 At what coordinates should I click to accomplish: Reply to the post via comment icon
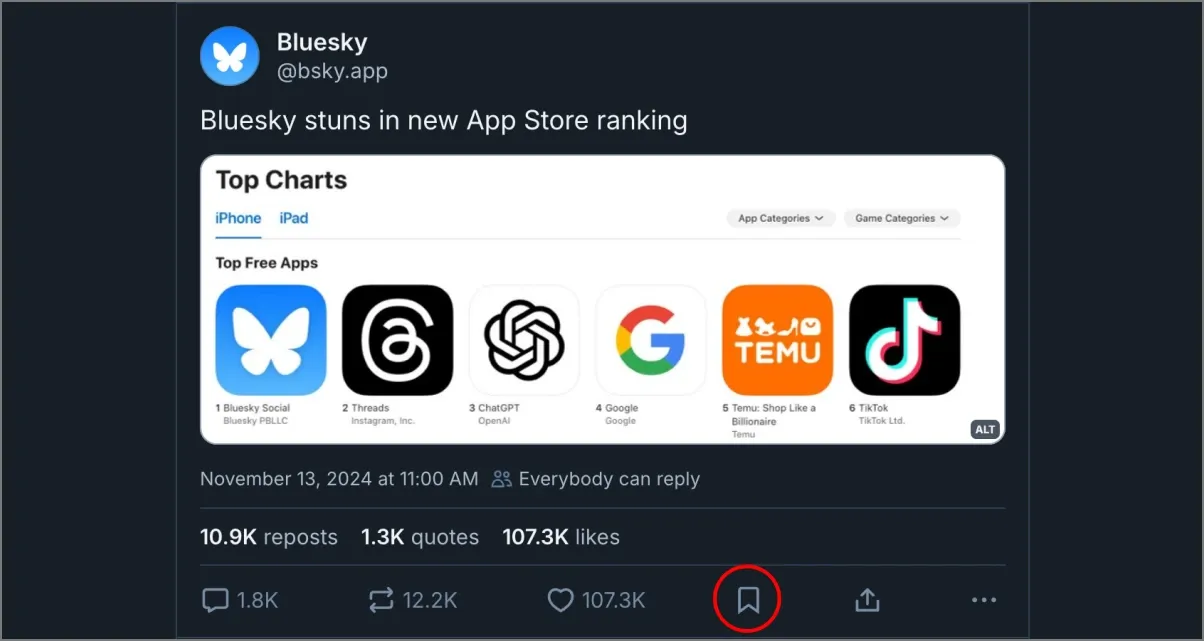pos(215,600)
